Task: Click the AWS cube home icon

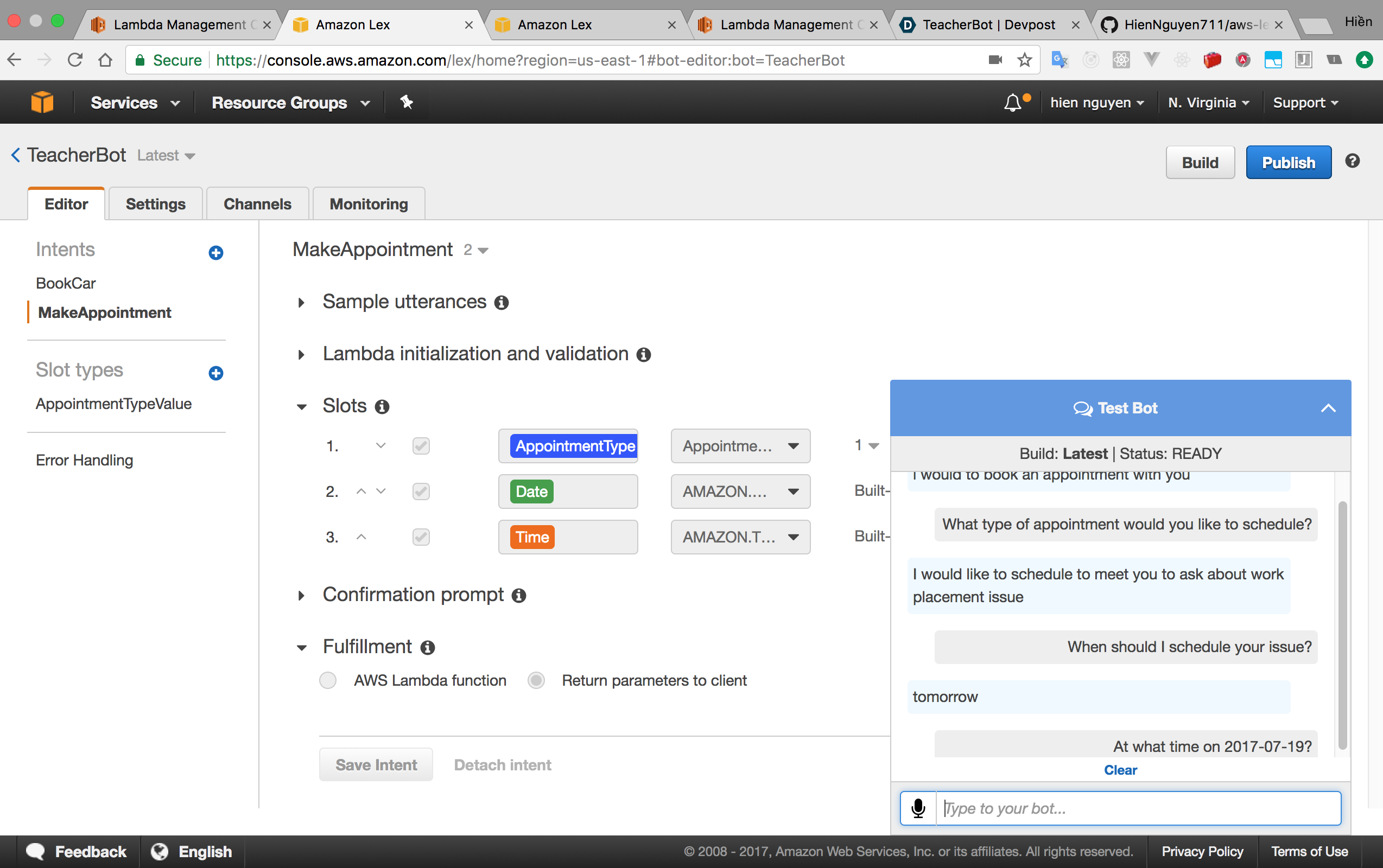Action: pyautogui.click(x=42, y=103)
